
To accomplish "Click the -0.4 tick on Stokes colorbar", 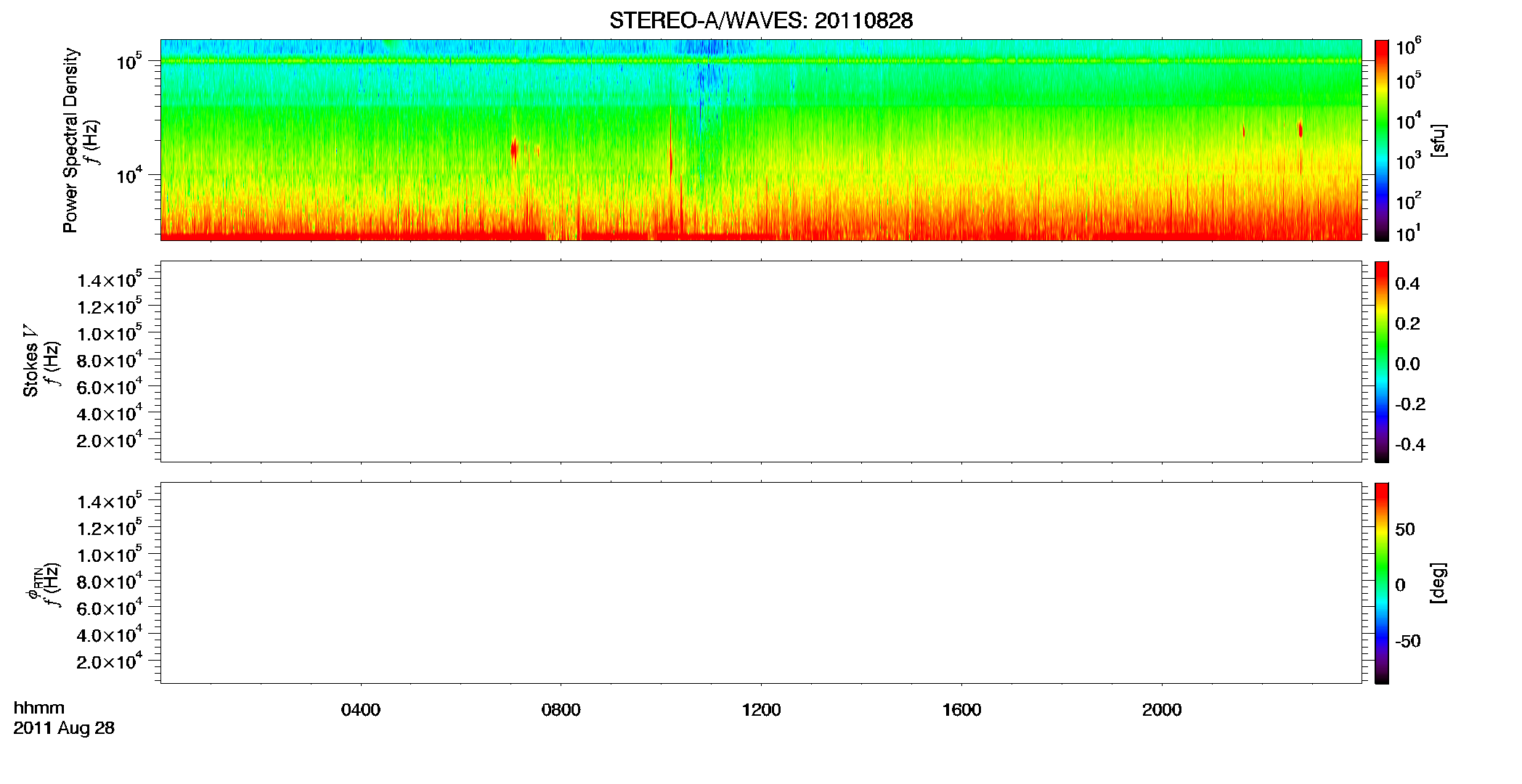I will click(1410, 444).
